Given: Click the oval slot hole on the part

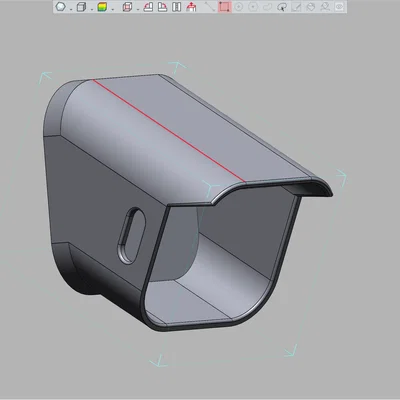Looking at the screenshot, I should click(x=131, y=235).
